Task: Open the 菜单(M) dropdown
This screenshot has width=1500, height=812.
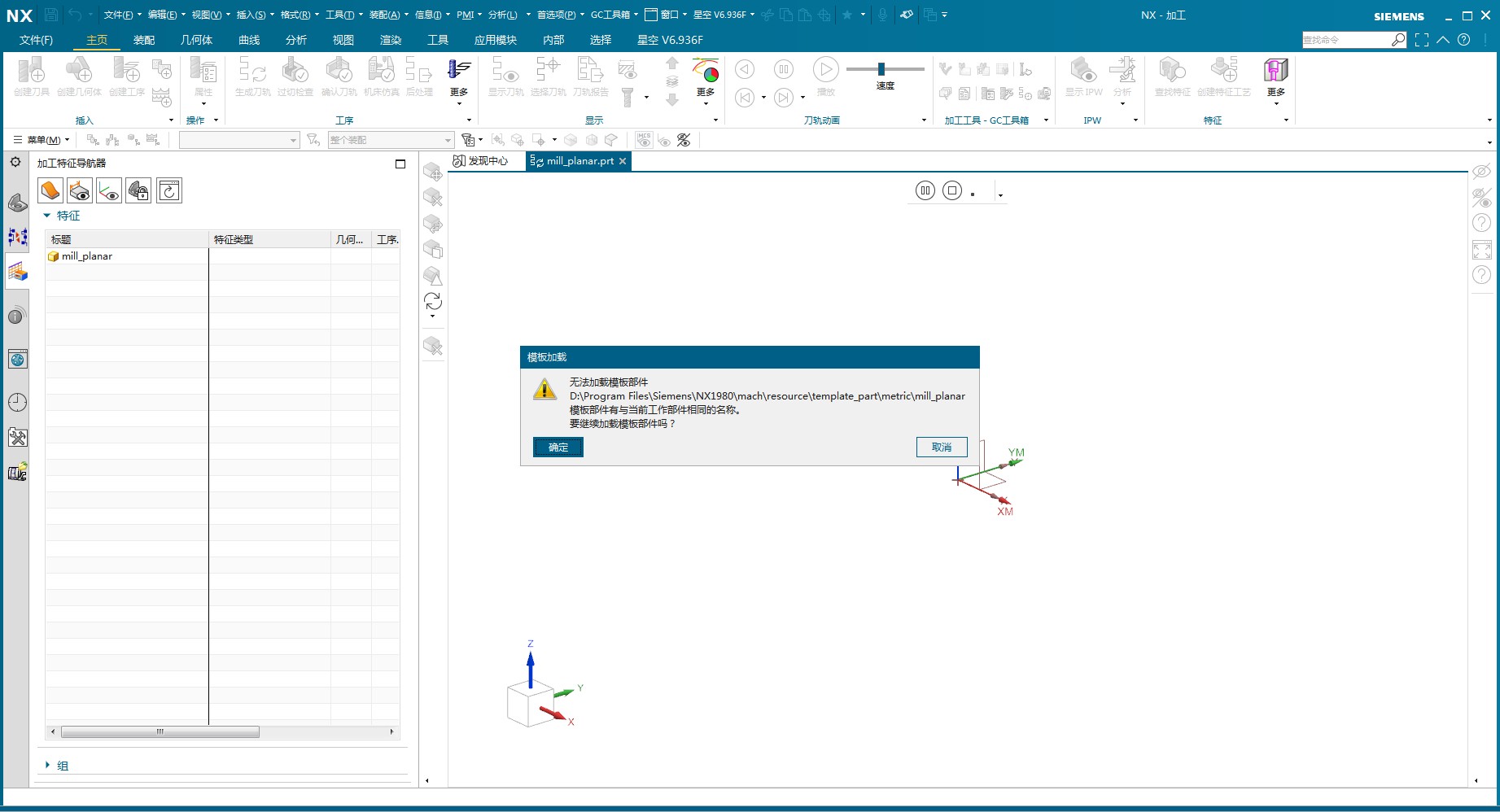Action: pos(42,140)
